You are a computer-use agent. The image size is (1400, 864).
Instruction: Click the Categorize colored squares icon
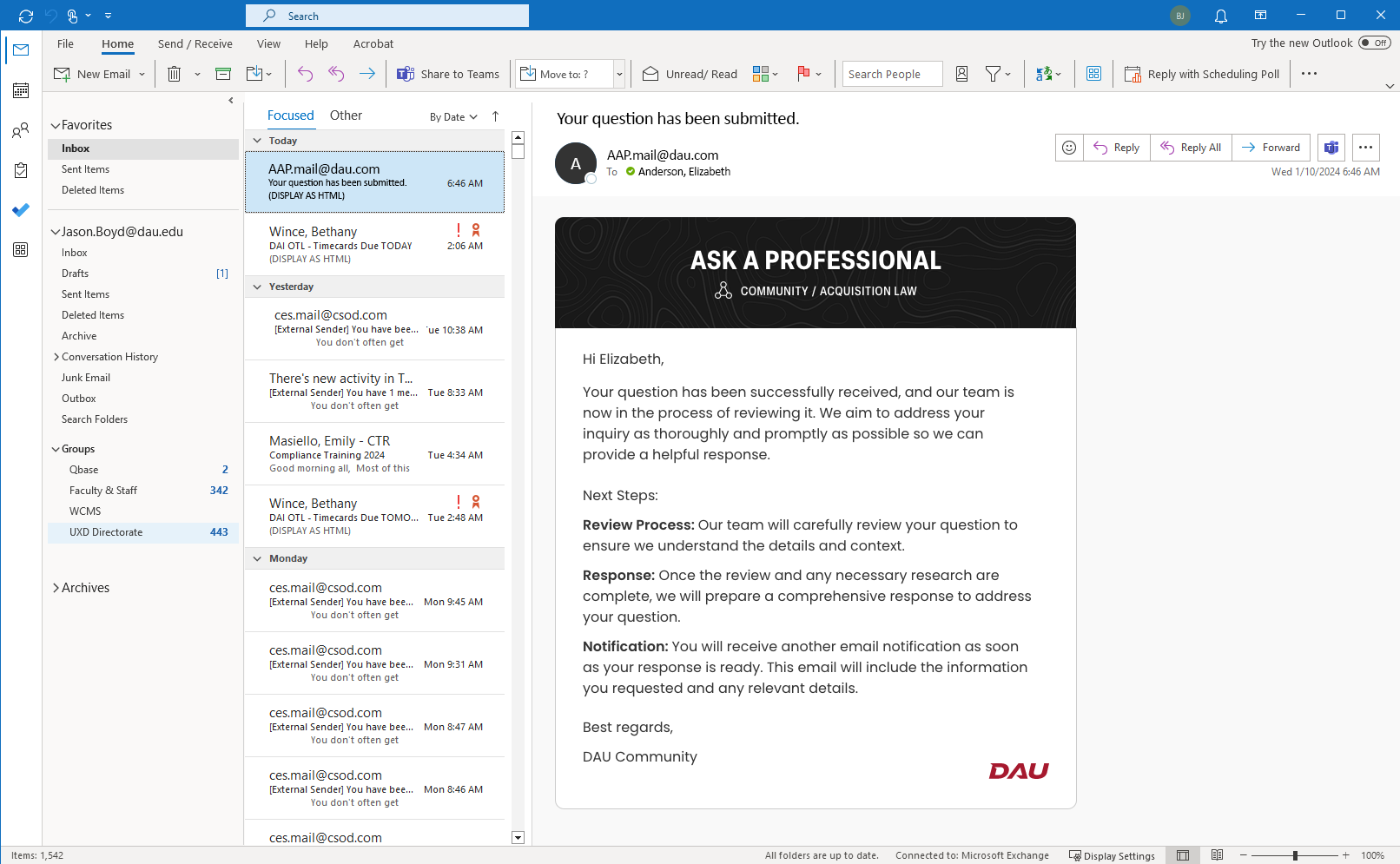tap(761, 74)
